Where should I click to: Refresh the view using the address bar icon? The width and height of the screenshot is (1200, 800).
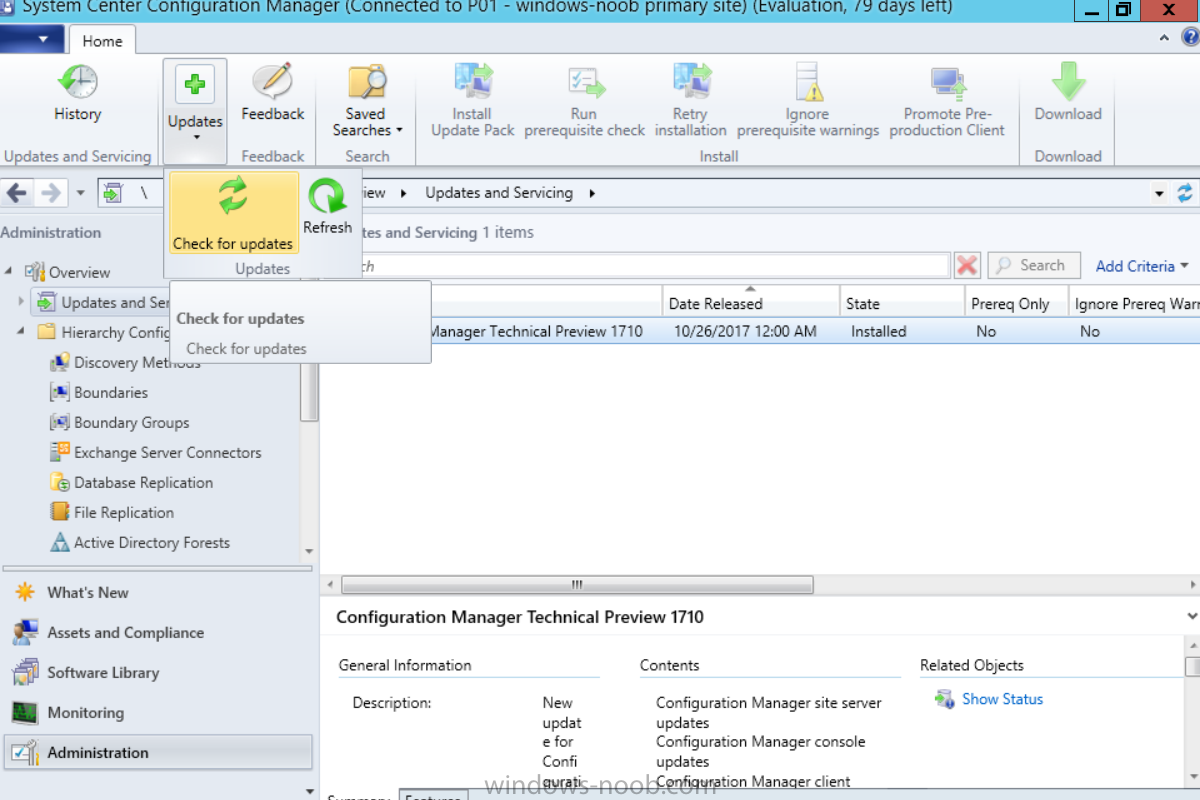click(x=1186, y=193)
